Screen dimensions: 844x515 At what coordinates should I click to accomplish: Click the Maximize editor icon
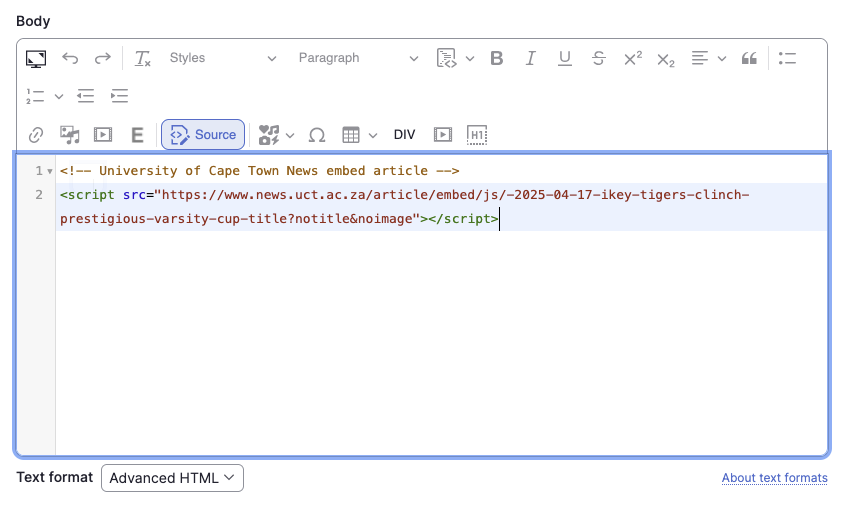point(36,58)
